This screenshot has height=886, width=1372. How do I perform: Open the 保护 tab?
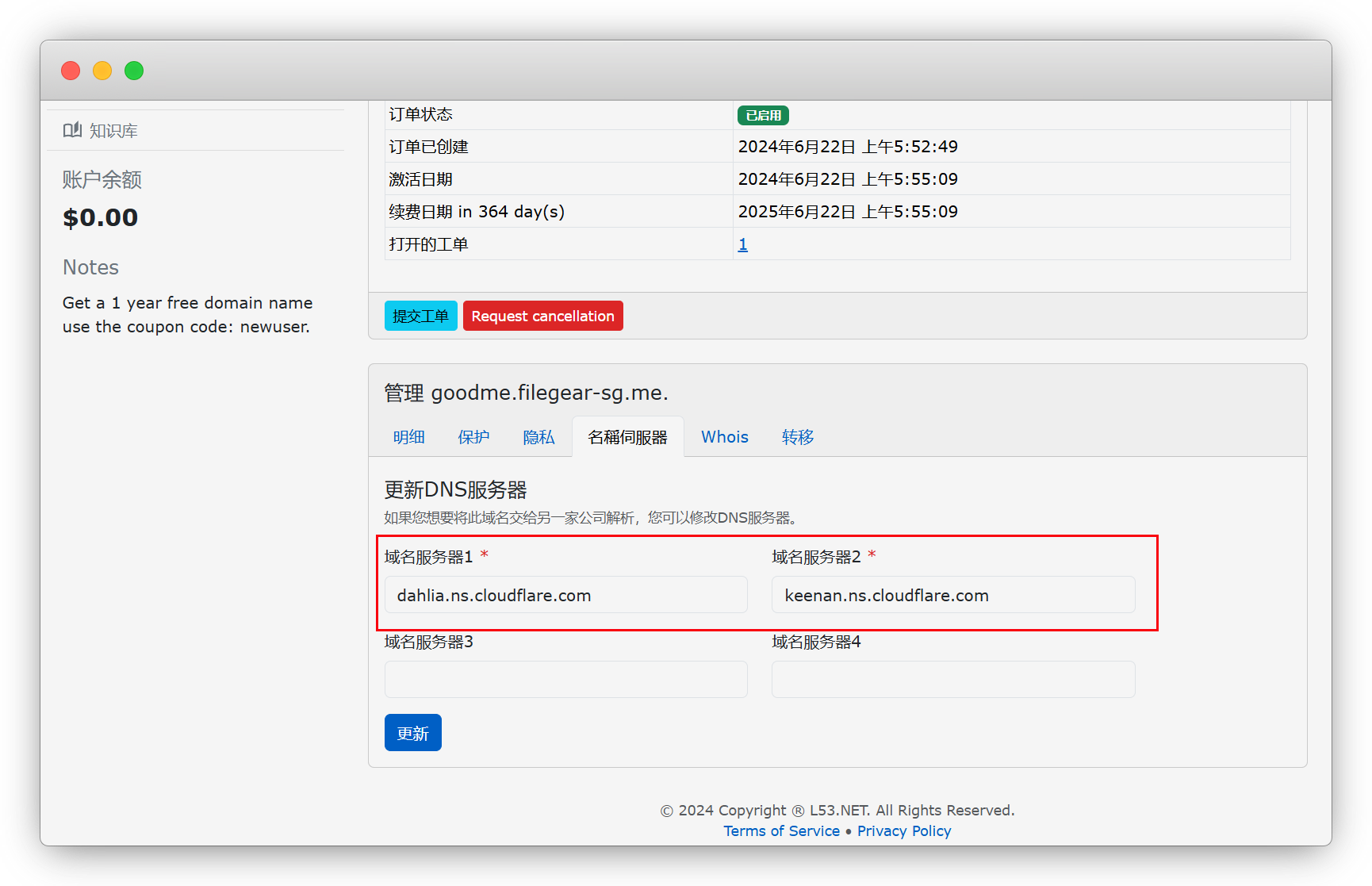point(473,437)
